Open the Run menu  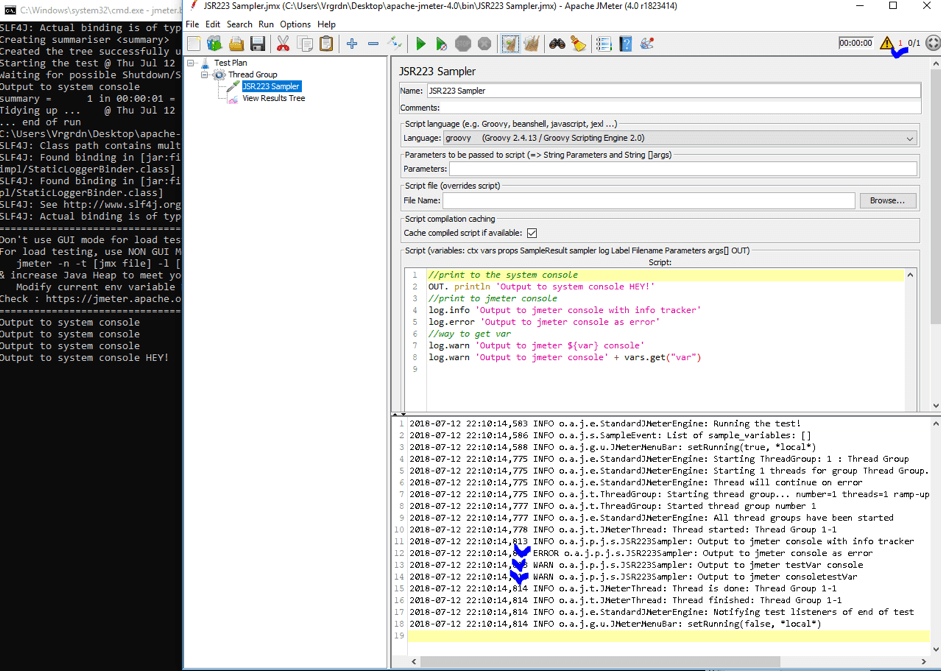pyautogui.click(x=265, y=23)
